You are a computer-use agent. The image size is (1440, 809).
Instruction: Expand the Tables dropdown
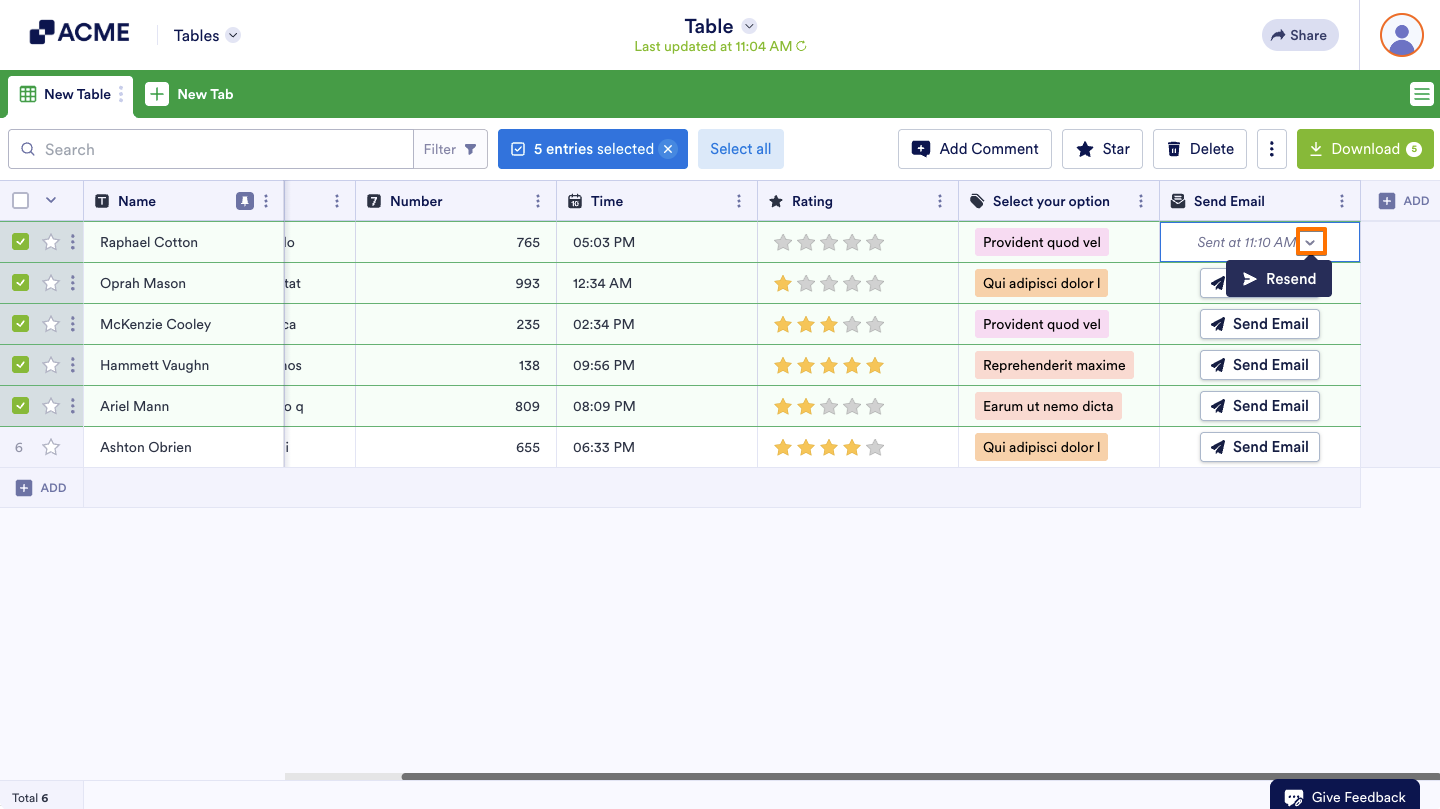[233, 35]
